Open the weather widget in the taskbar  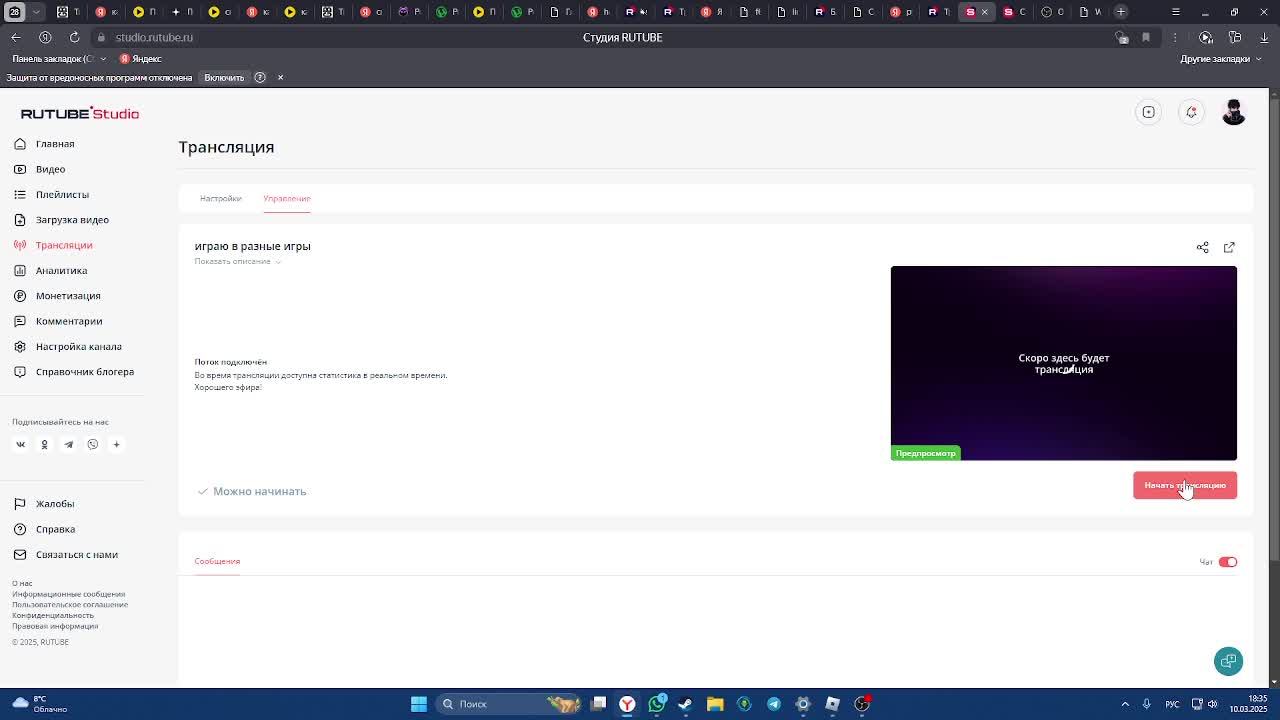38,704
